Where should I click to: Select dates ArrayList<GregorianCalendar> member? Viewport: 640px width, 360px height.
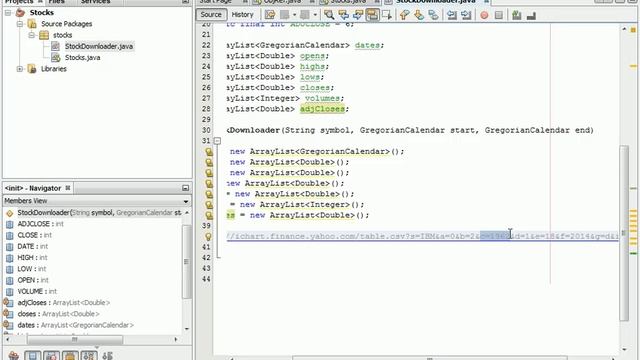click(76, 325)
